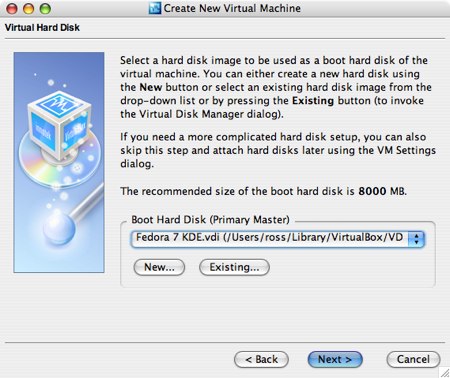
Task: Go to the next wizard step
Action: tap(335, 359)
